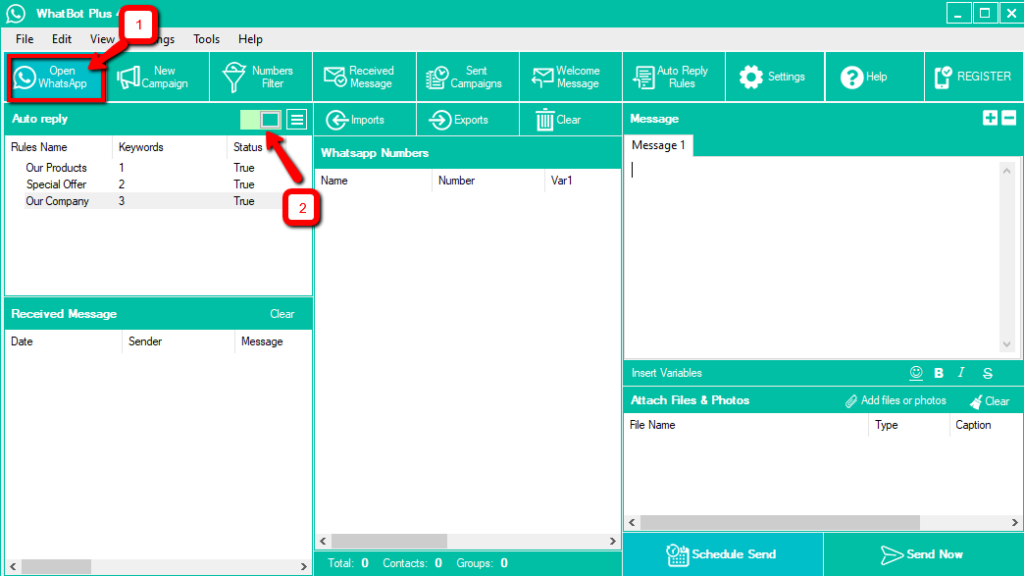Remove message tab with minus button

(x=1008, y=118)
